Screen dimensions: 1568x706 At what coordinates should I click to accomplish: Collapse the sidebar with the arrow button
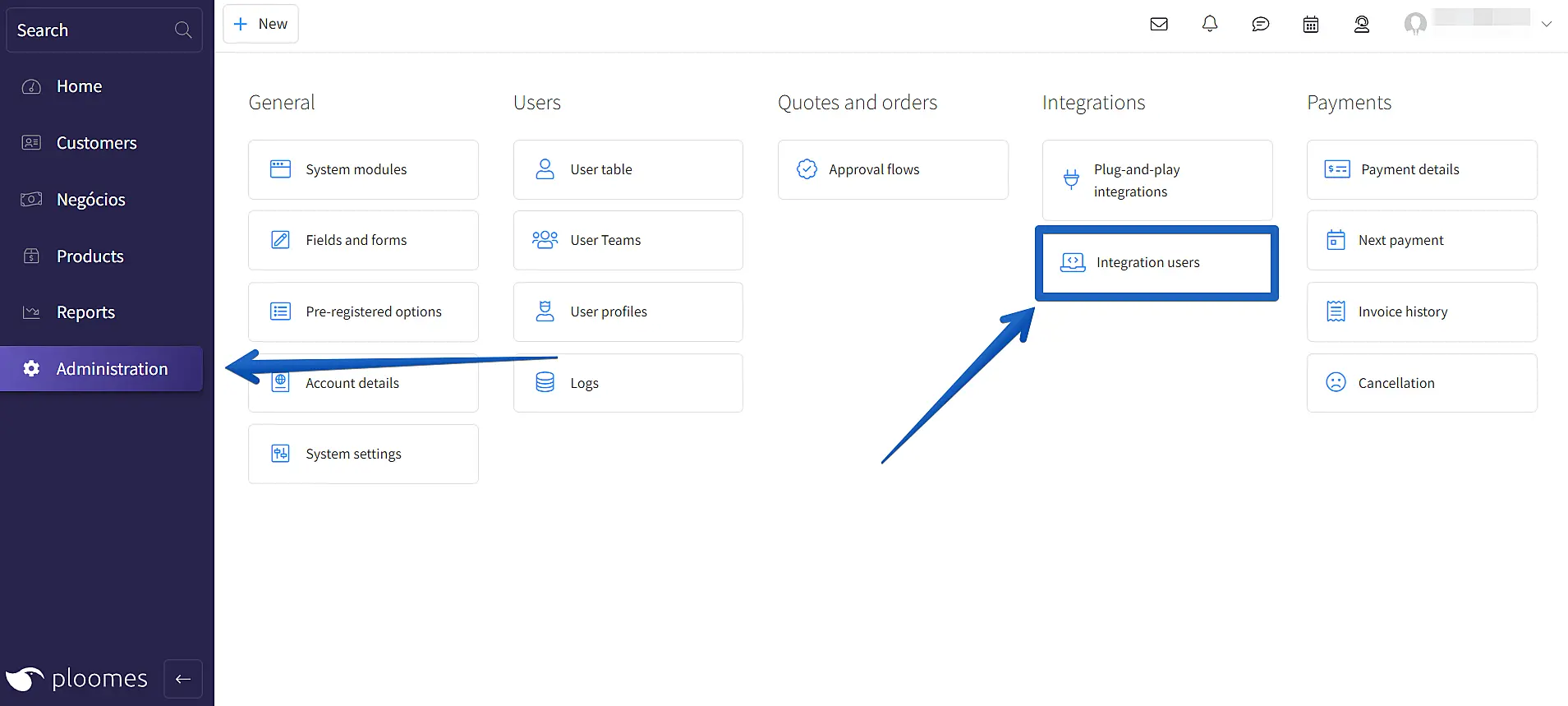(183, 679)
